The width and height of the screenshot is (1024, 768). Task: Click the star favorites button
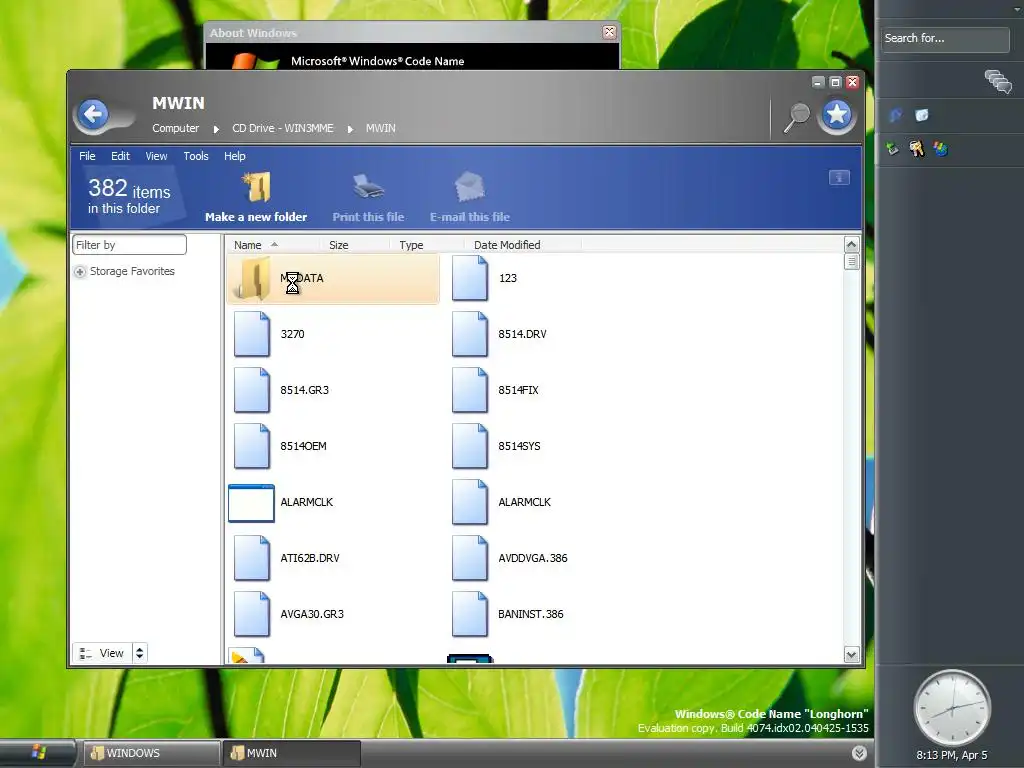837,115
